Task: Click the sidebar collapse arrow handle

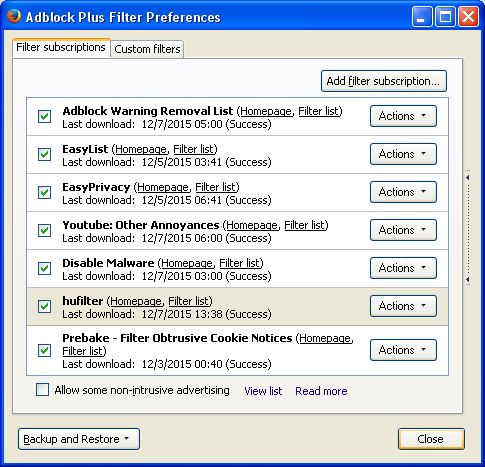Action: click(468, 228)
